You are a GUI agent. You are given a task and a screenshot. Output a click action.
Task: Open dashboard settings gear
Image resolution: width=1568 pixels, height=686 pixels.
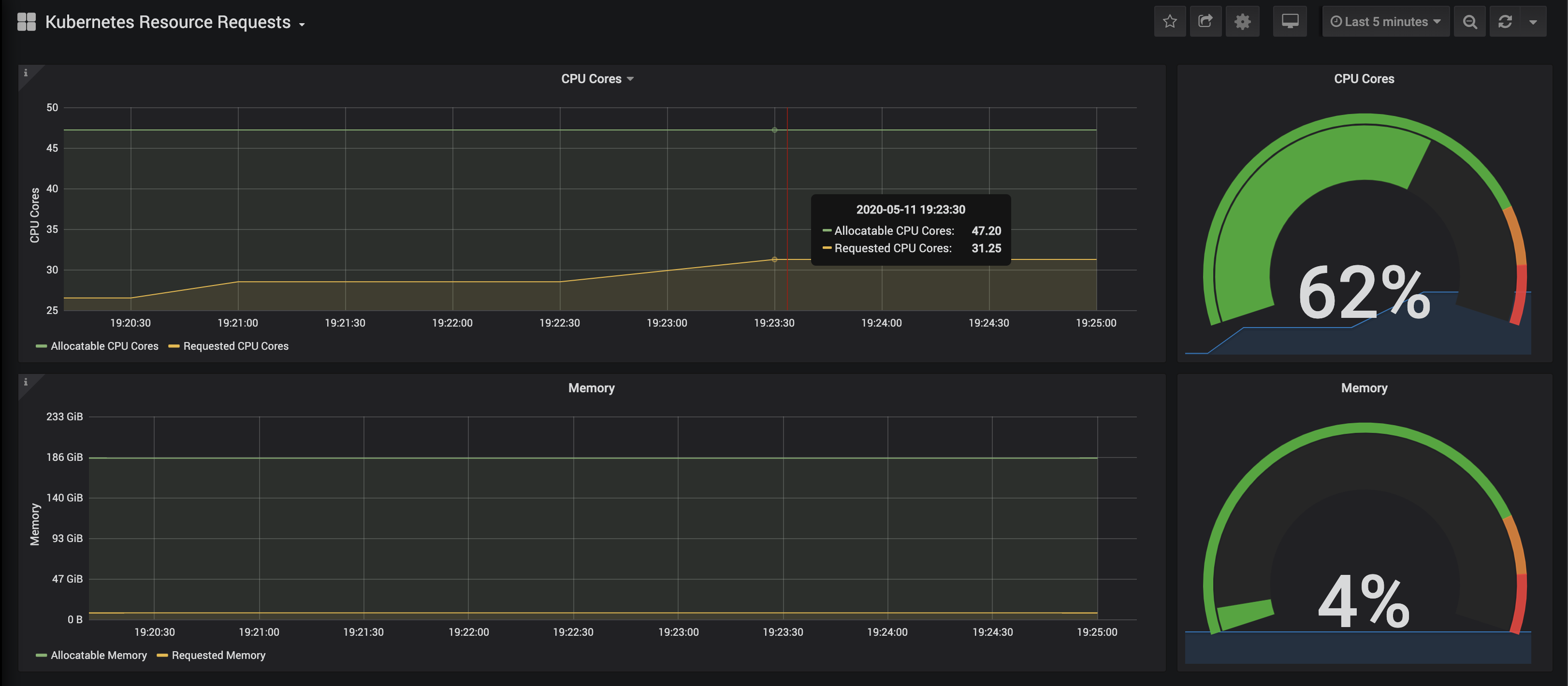tap(1242, 22)
